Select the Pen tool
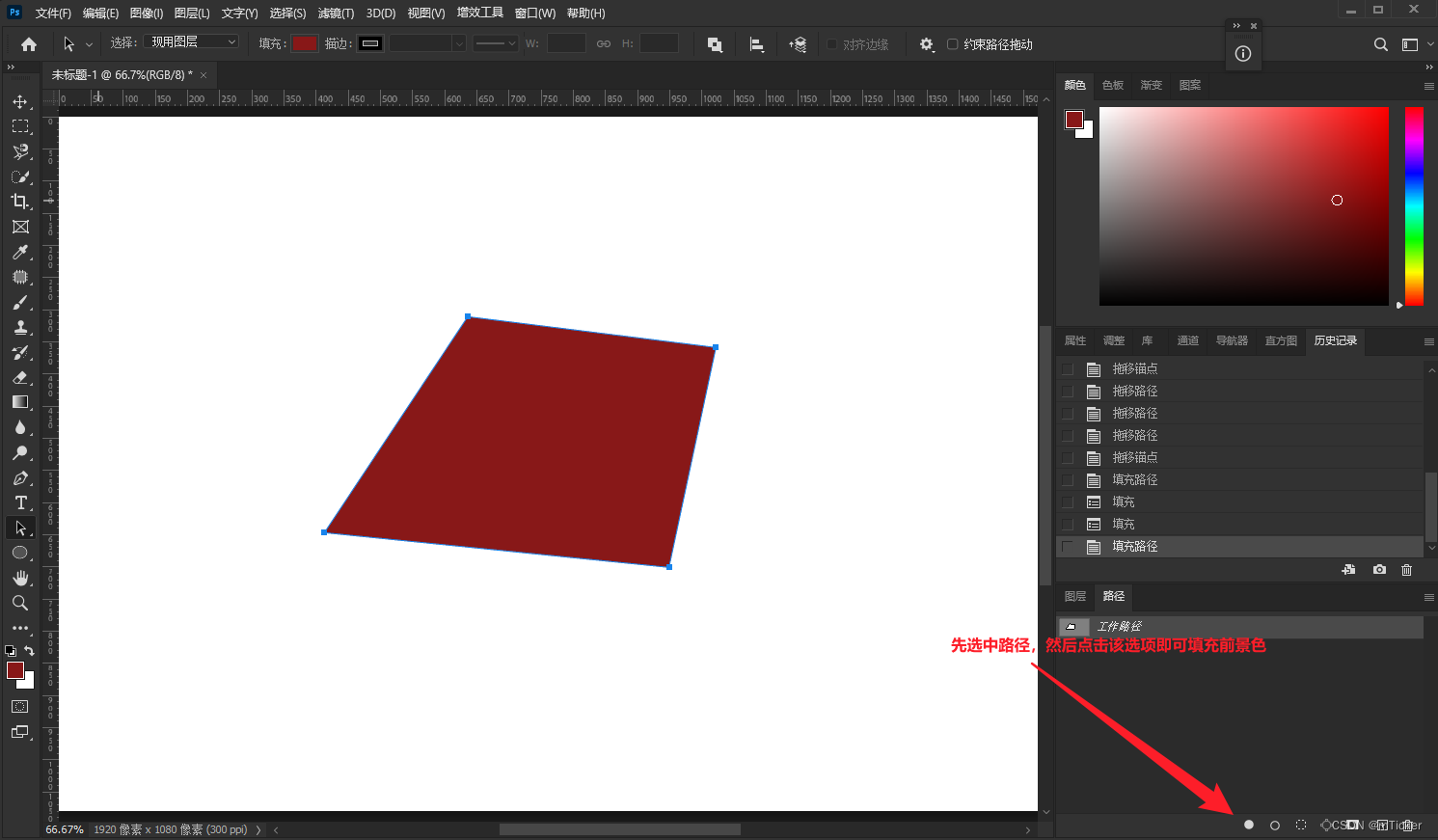Image resolution: width=1438 pixels, height=840 pixels. click(20, 477)
